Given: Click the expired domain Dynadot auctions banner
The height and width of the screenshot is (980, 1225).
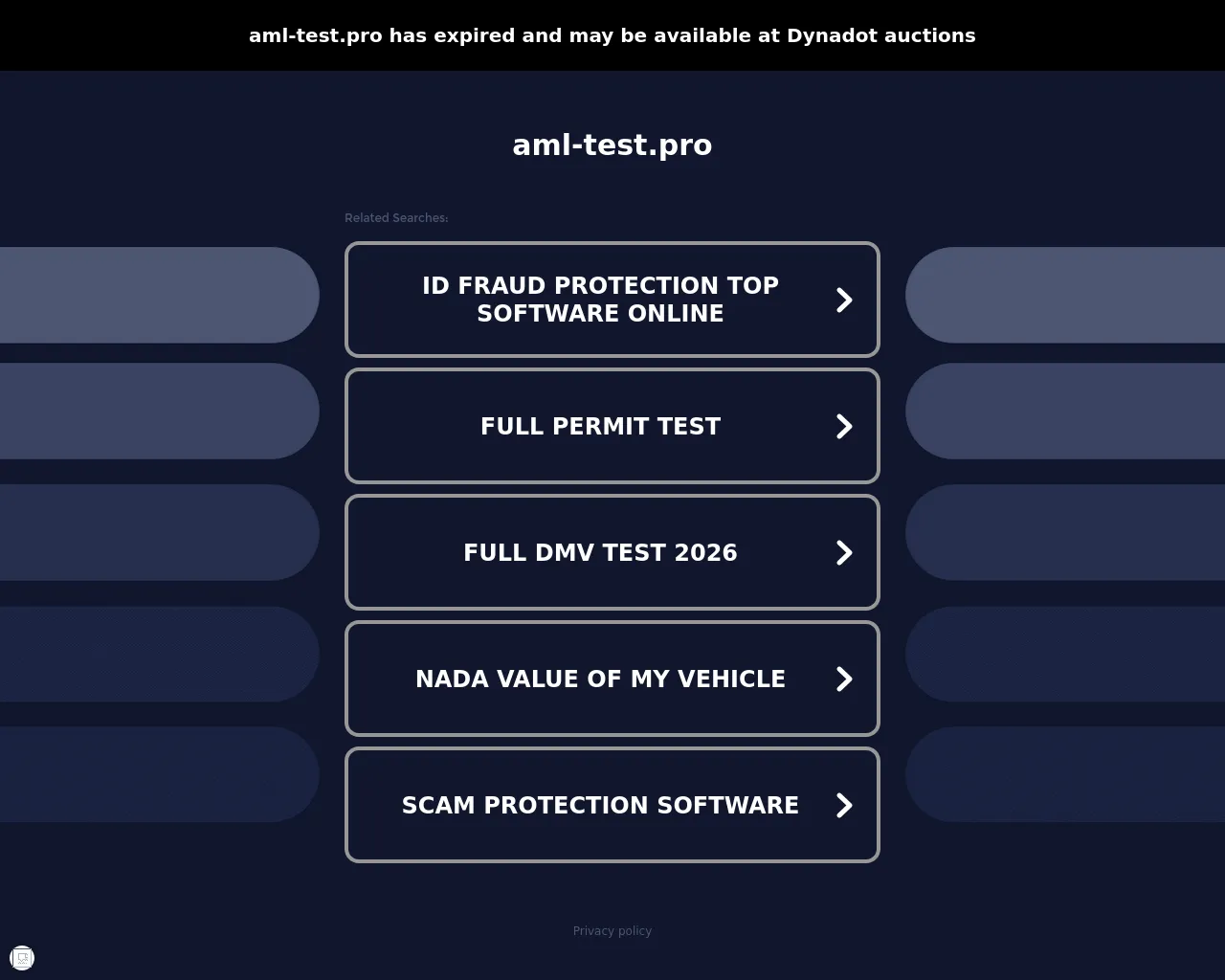Looking at the screenshot, I should 612,35.
